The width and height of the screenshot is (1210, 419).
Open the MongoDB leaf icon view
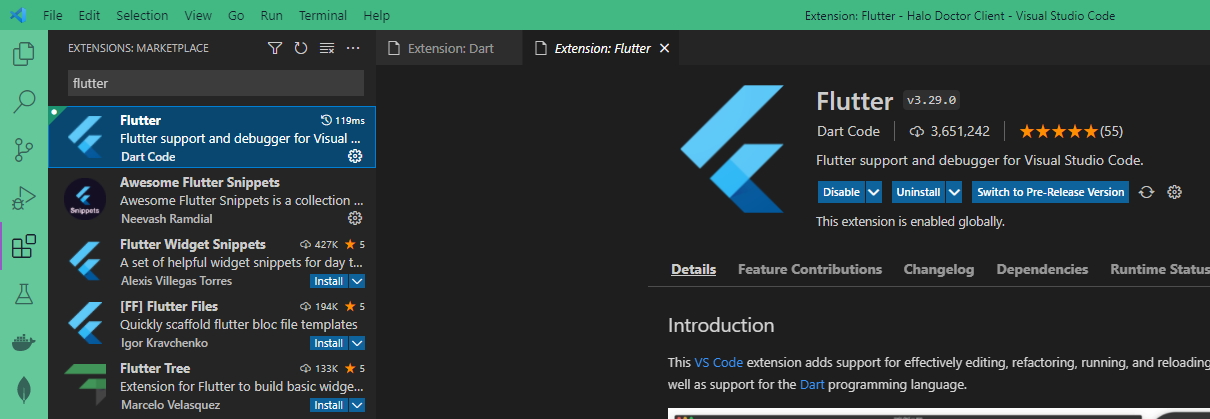[23, 389]
